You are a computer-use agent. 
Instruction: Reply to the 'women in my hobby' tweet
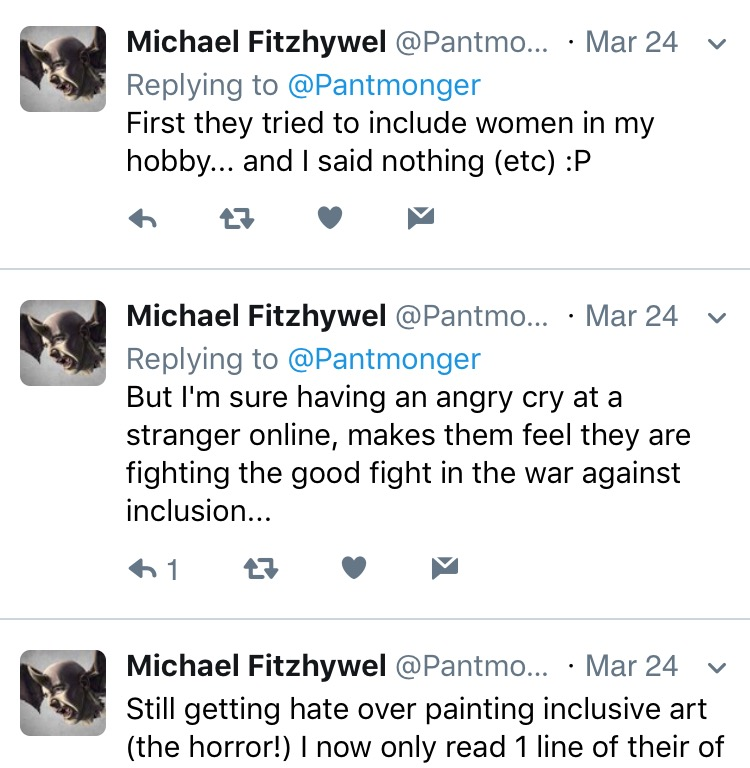144,219
